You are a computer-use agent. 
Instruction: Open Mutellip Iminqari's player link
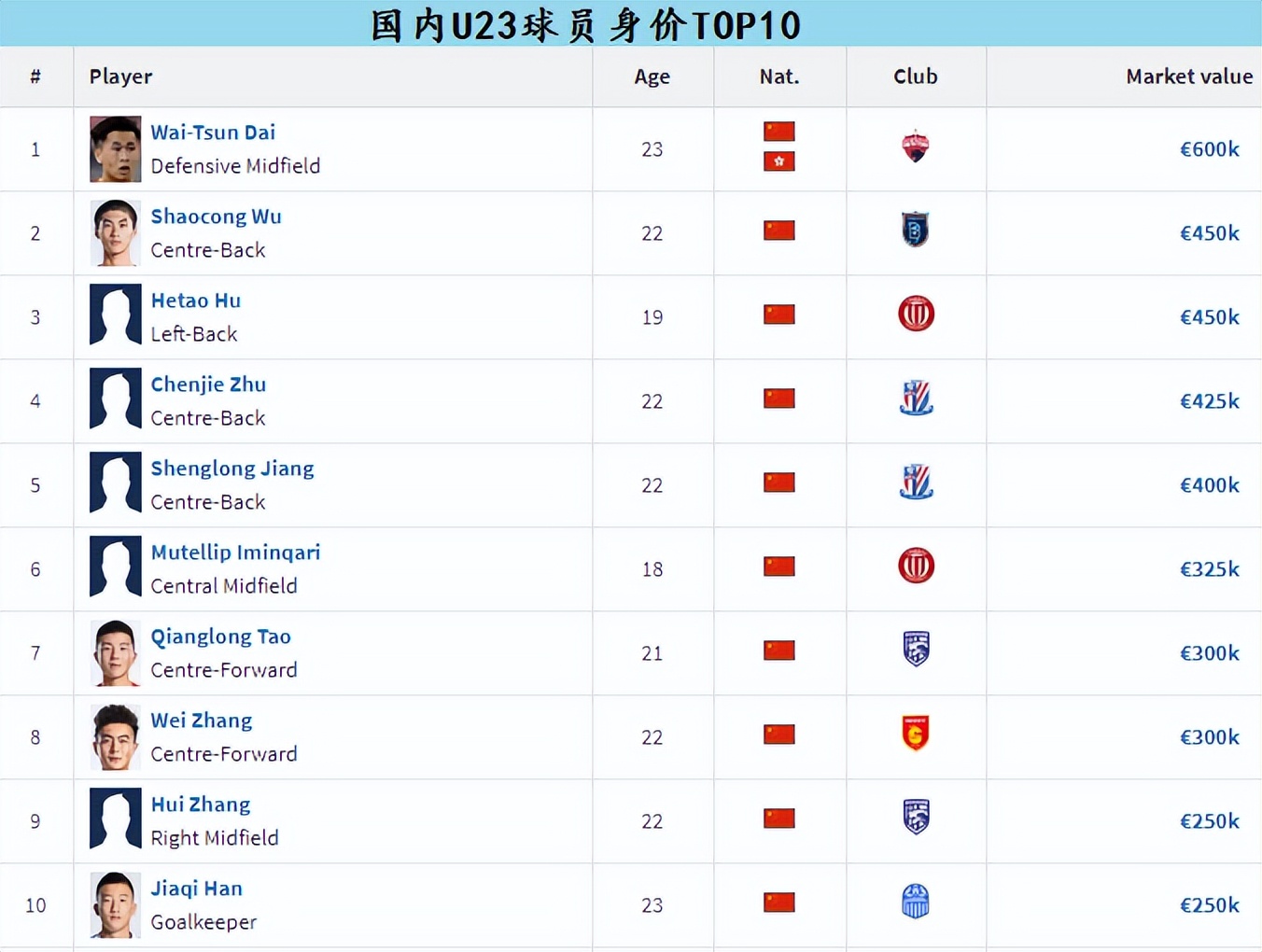tap(235, 553)
